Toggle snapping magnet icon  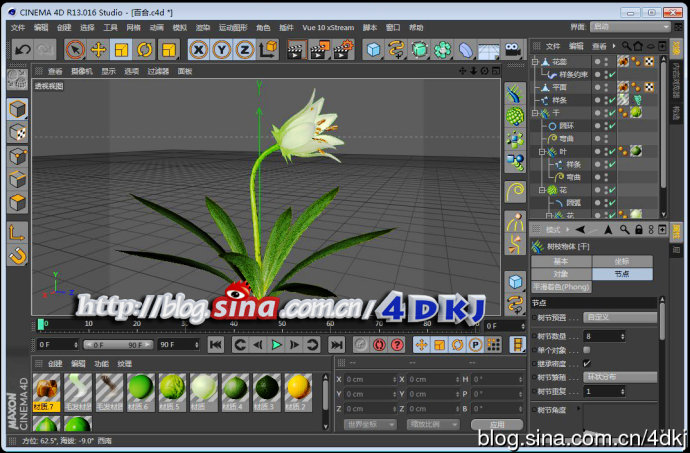18,256
